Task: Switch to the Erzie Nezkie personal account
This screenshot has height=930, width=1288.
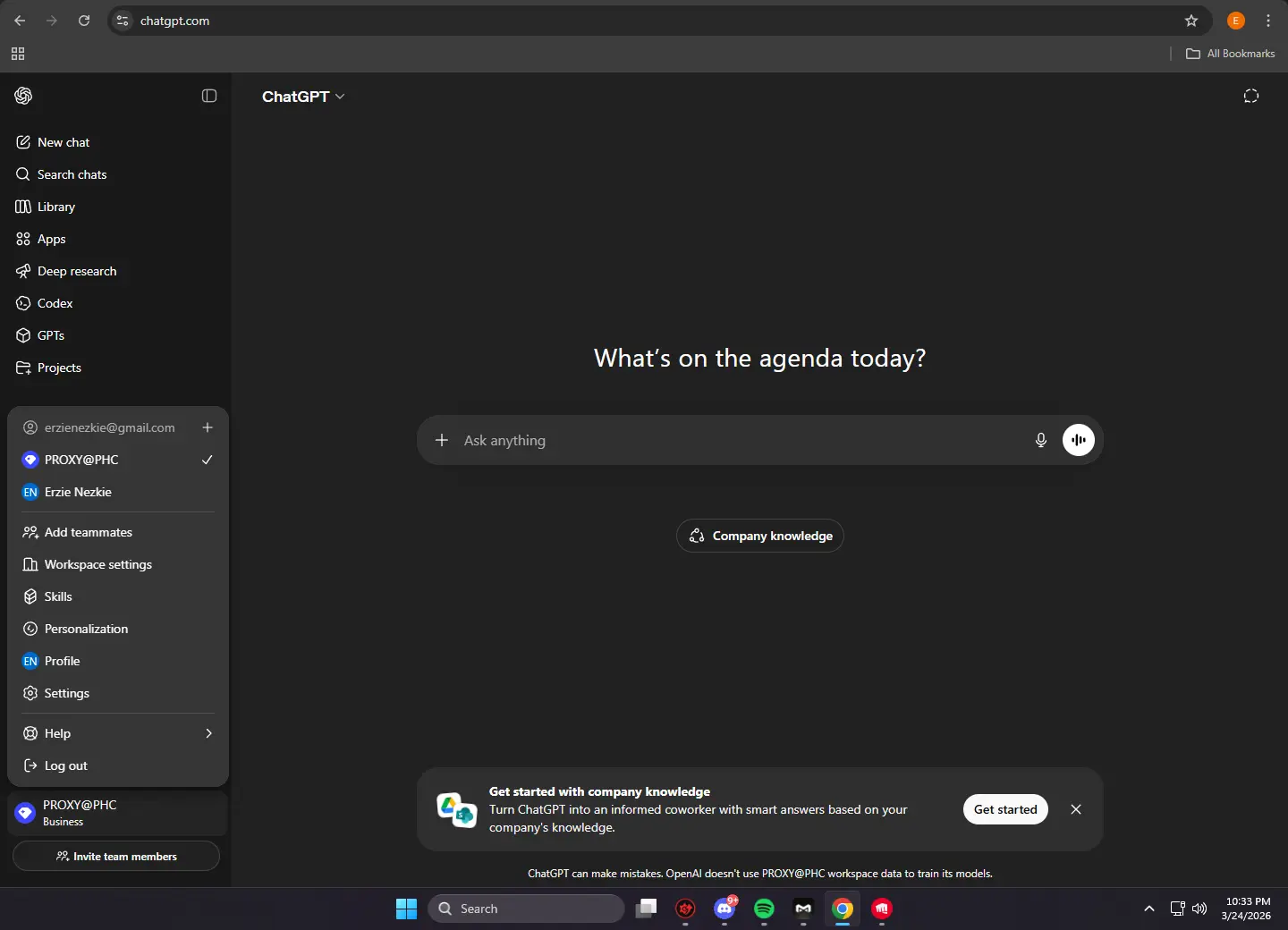Action: pyautogui.click(x=118, y=492)
